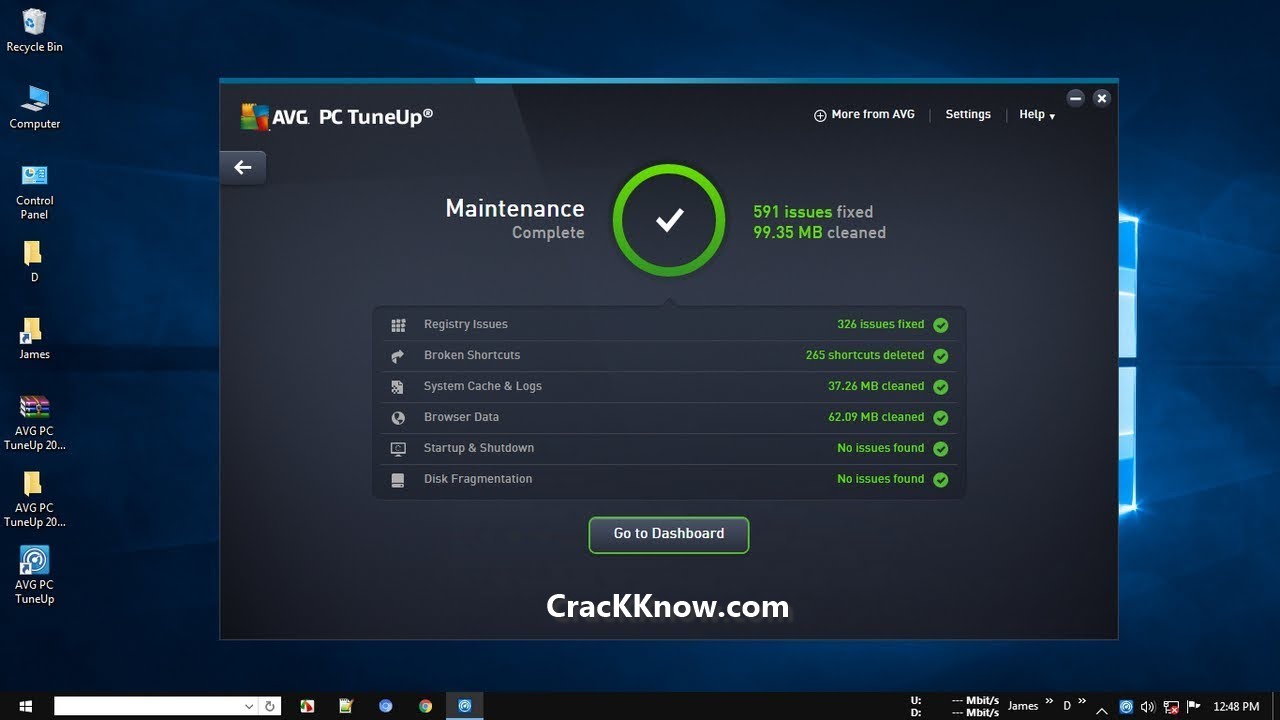Open the Google Chrome taskbar icon

coord(425,706)
